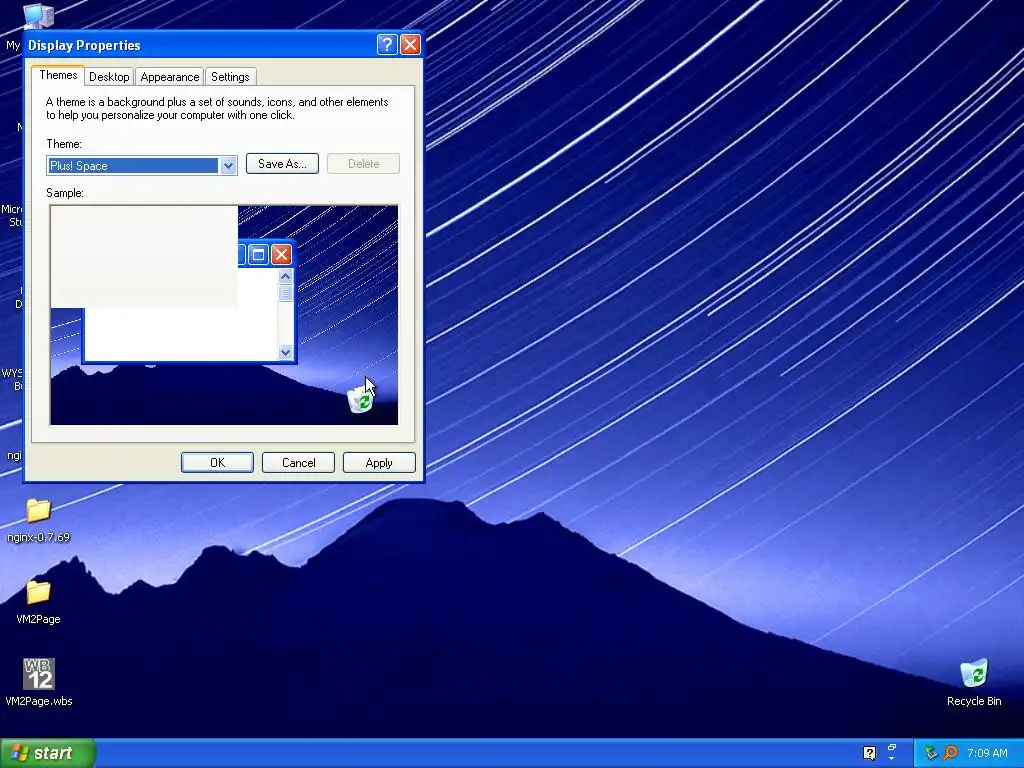Switch to the Appearance tab
Screen dimensions: 1024x768
click(x=170, y=77)
